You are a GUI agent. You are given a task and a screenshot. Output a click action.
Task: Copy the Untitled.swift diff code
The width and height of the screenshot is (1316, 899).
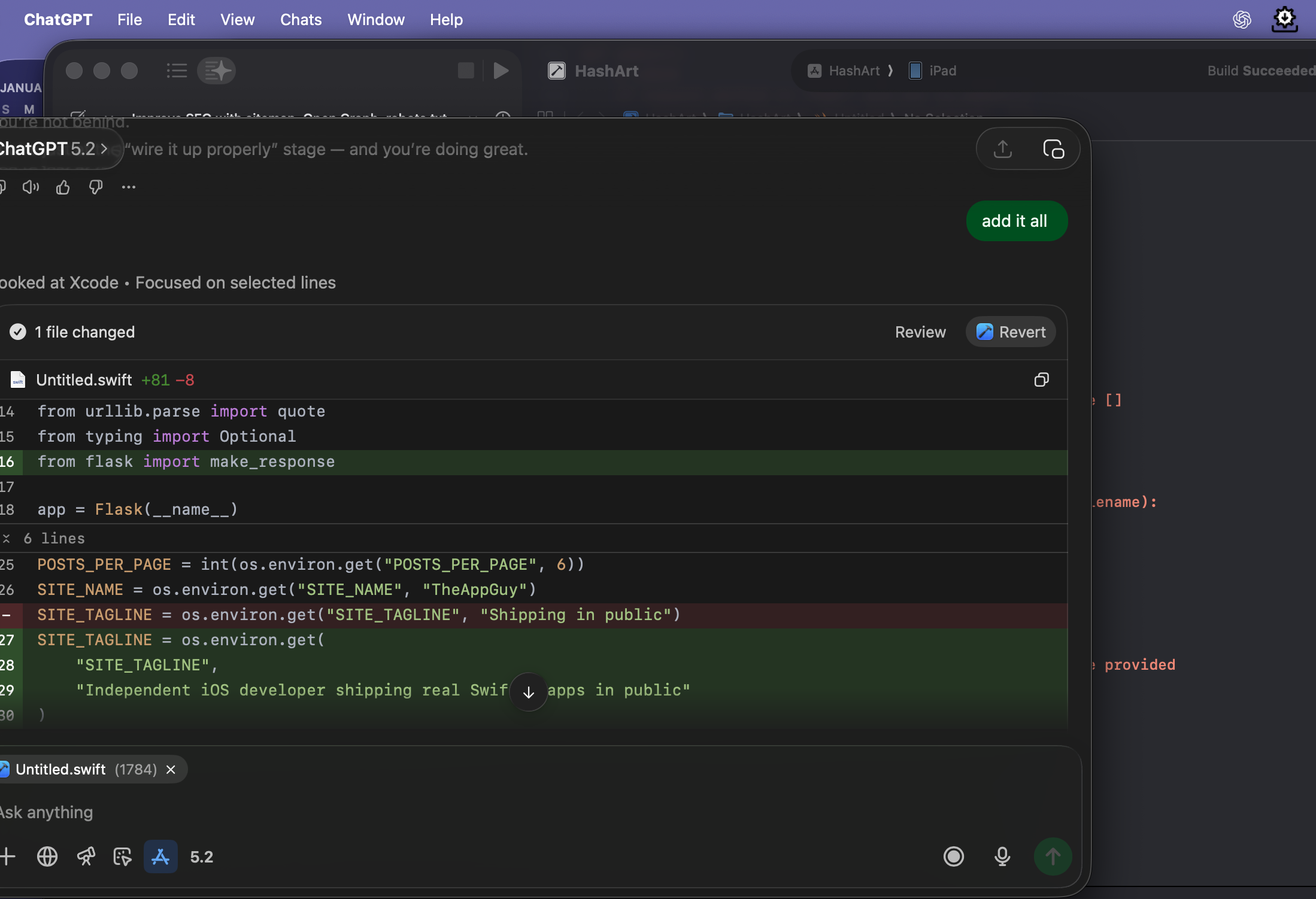click(1041, 379)
